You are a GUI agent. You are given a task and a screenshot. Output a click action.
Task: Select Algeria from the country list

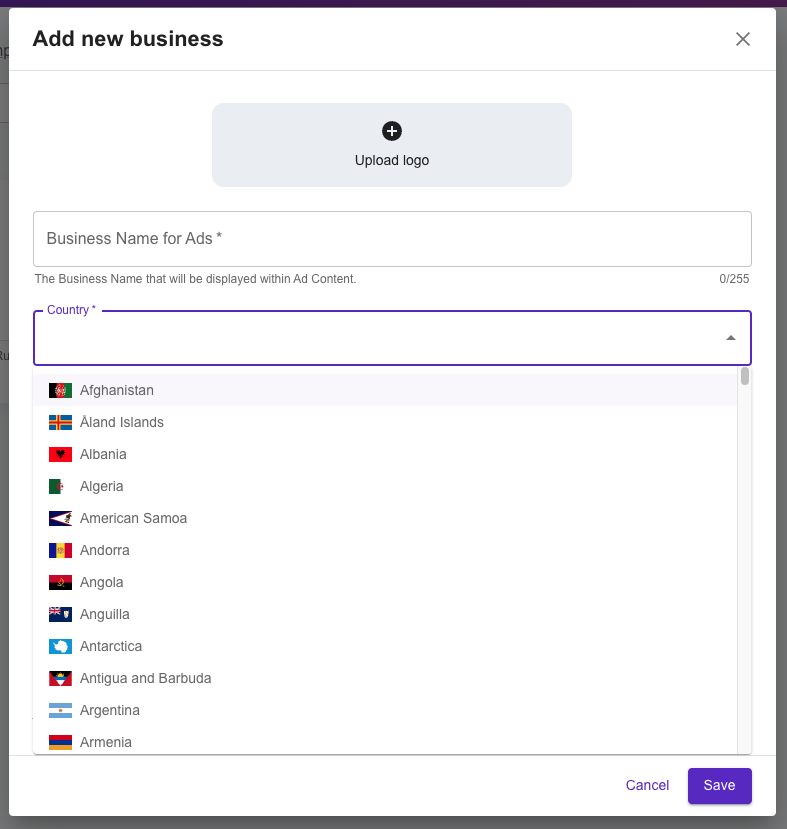pos(385,486)
